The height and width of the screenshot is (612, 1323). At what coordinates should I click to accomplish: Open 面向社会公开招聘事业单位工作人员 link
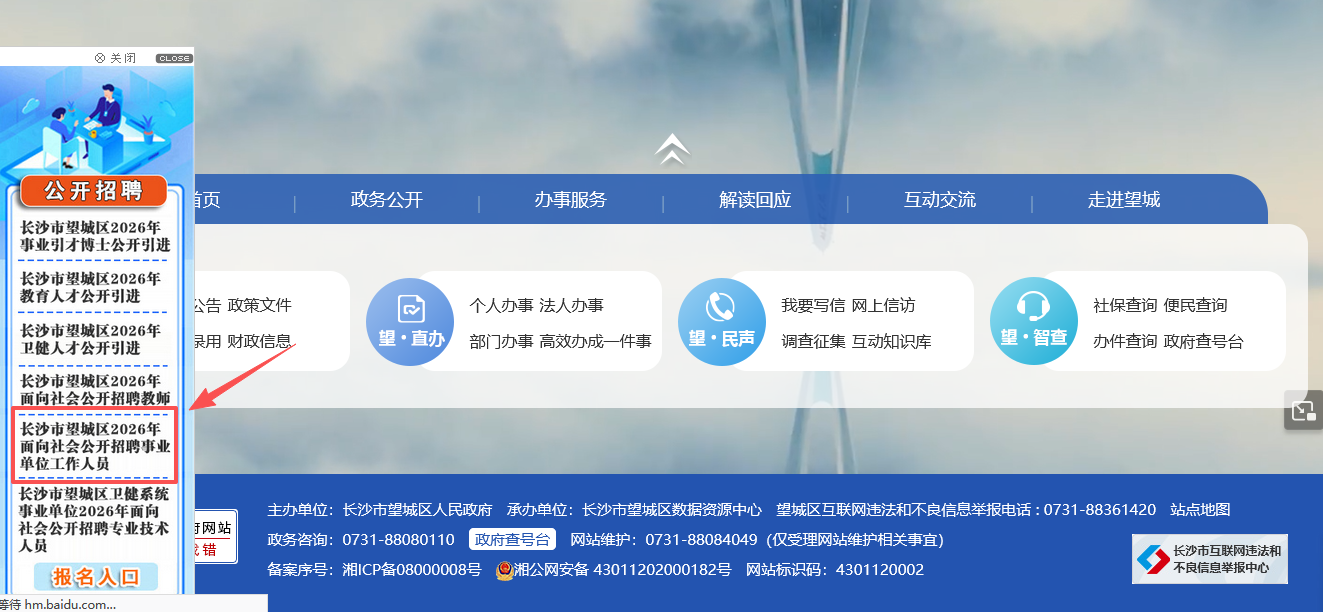coord(95,446)
